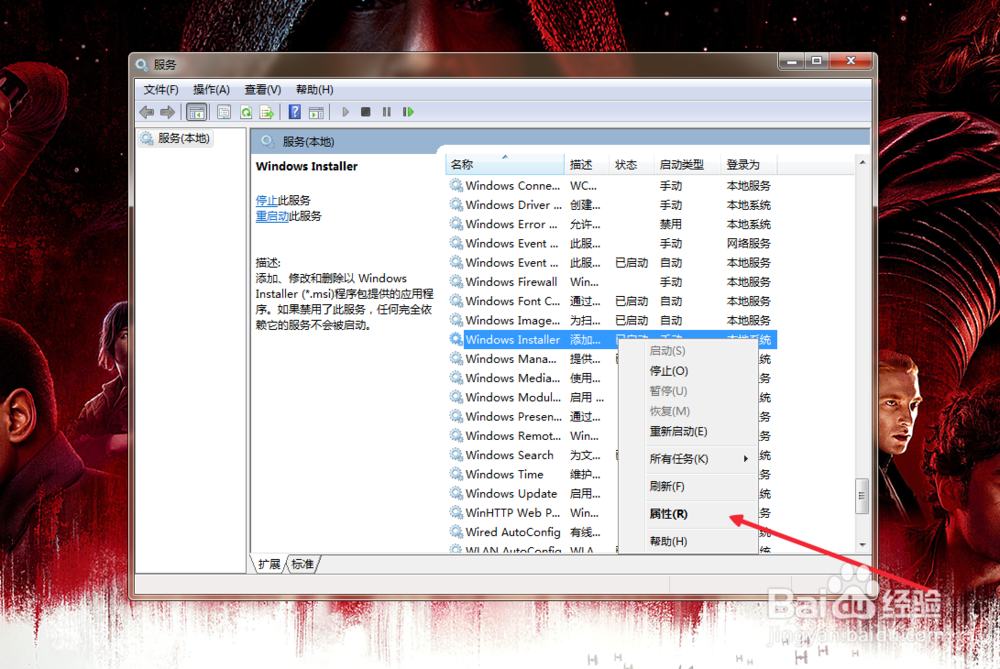Sort by the 描述 column header
This screenshot has width=1000, height=669.
pos(587,165)
